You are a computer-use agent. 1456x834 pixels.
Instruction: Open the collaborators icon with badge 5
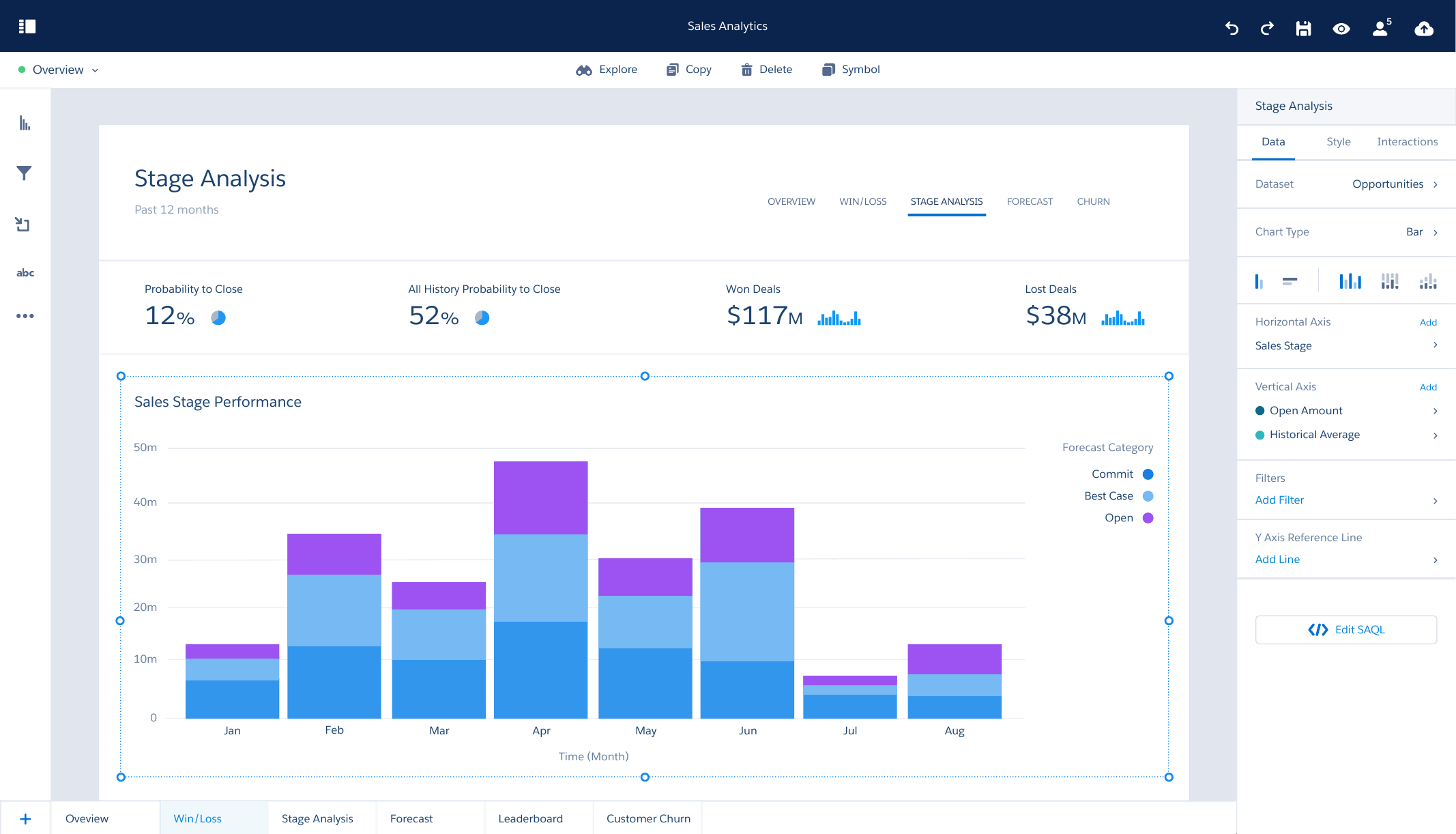1382,27
